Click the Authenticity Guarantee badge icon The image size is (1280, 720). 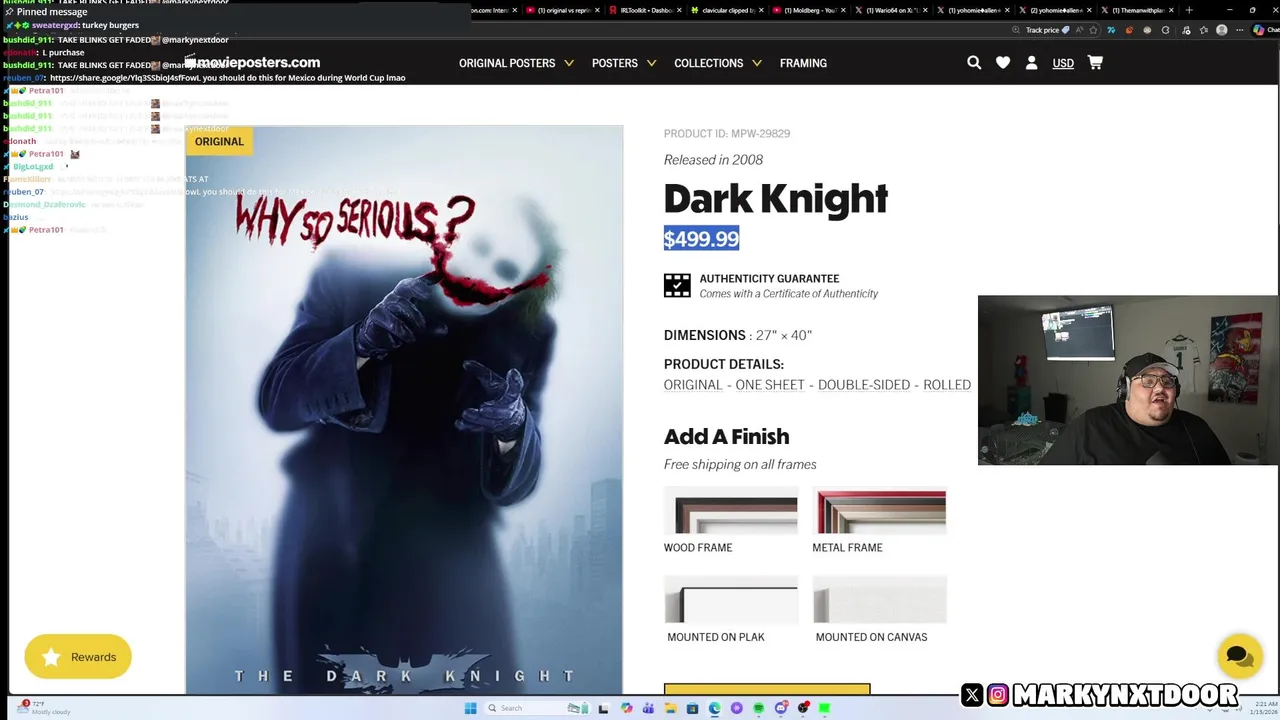point(677,286)
